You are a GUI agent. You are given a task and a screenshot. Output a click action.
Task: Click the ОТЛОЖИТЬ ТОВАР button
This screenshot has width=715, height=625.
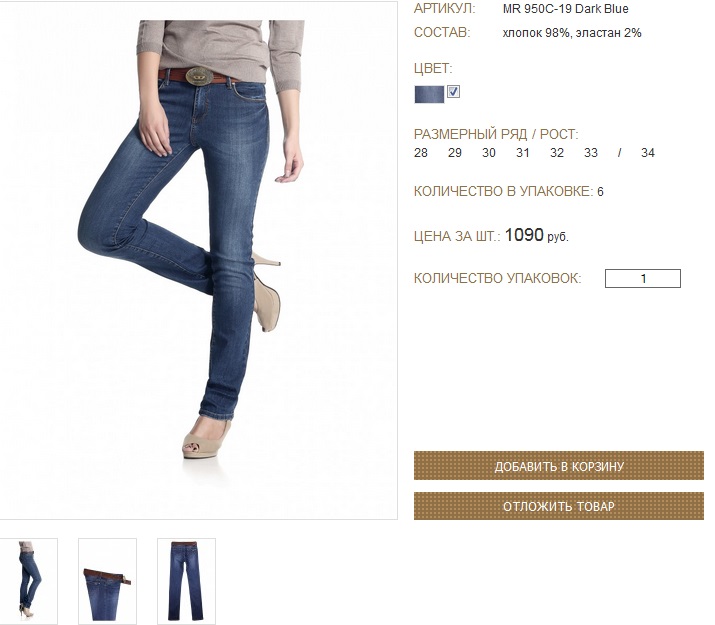pos(559,506)
